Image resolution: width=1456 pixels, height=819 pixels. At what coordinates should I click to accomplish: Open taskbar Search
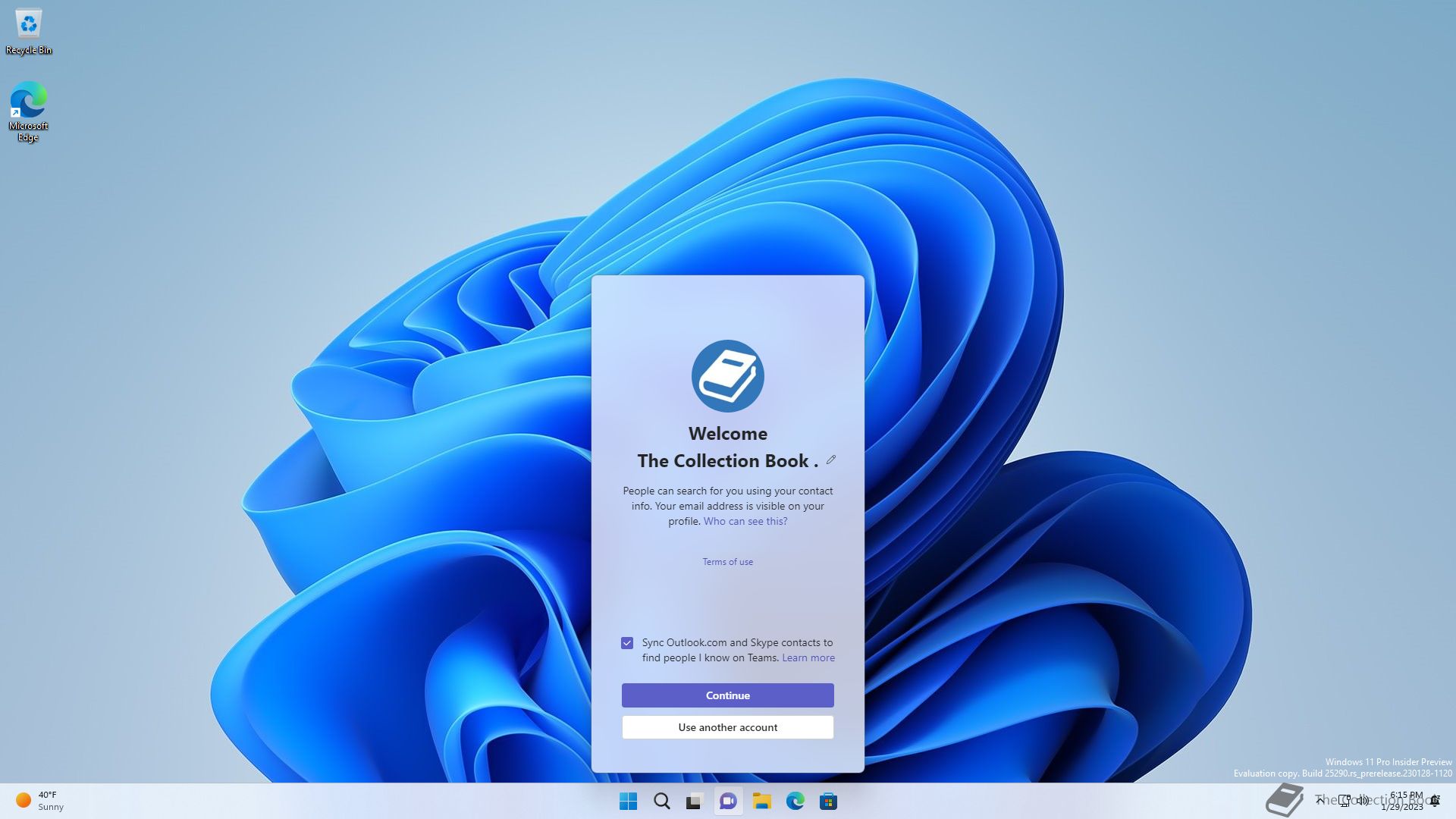point(661,801)
